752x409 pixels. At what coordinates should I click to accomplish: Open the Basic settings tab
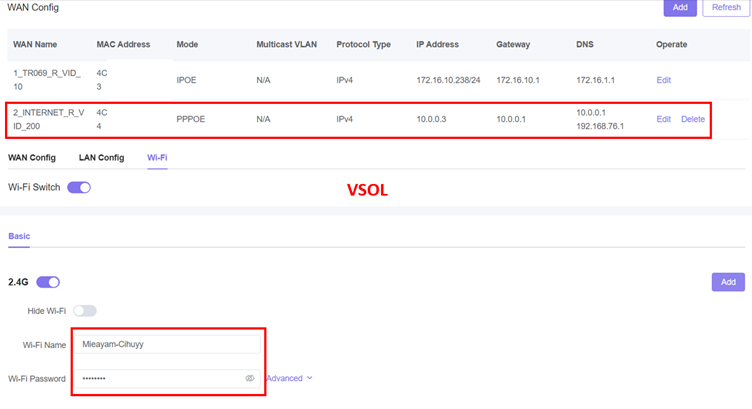tap(19, 236)
